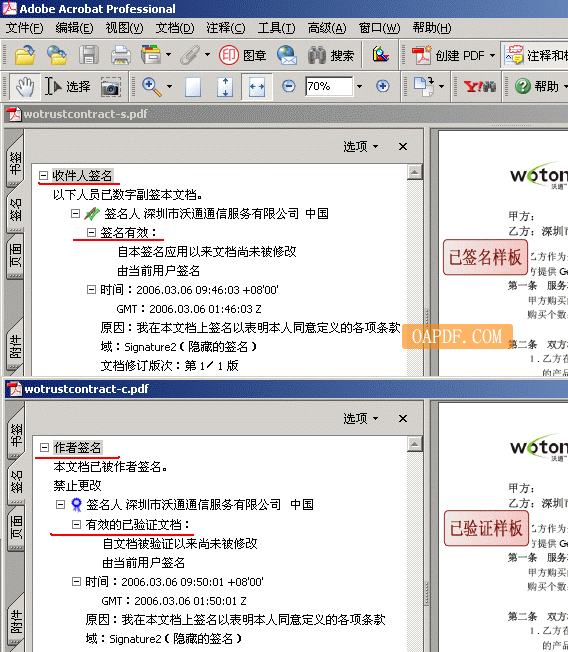Viewport: 568px width, 652px height.
Task: Open the paperclip attach dropdown arrow
Action: coord(207,54)
